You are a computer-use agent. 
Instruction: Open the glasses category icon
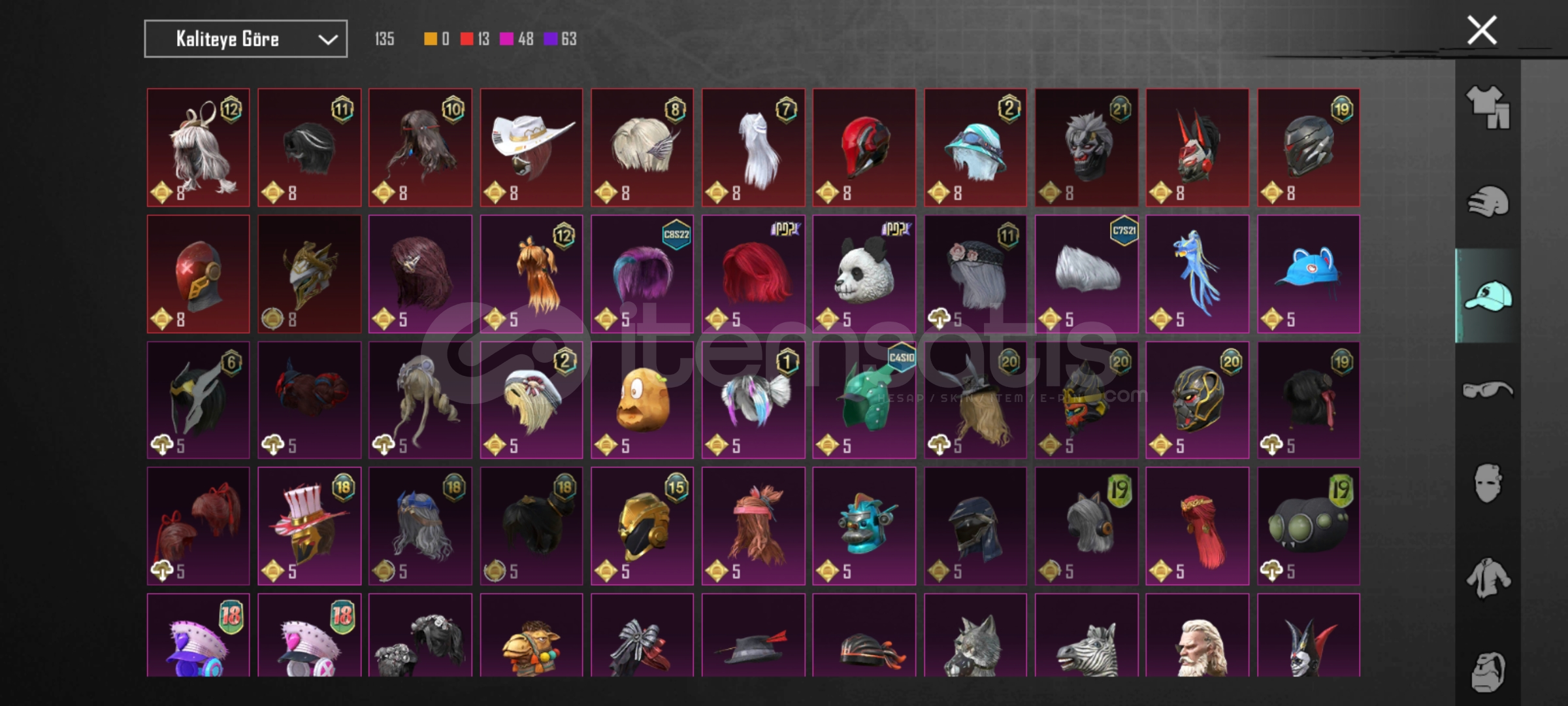(1488, 390)
